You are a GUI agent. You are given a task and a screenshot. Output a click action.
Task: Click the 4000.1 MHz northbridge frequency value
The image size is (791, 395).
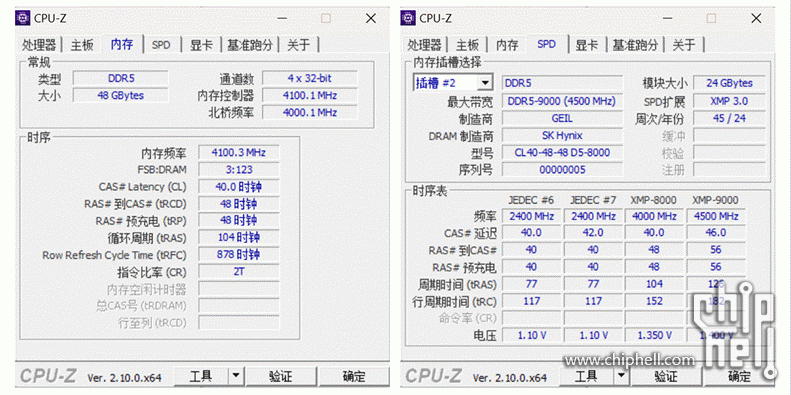point(309,112)
